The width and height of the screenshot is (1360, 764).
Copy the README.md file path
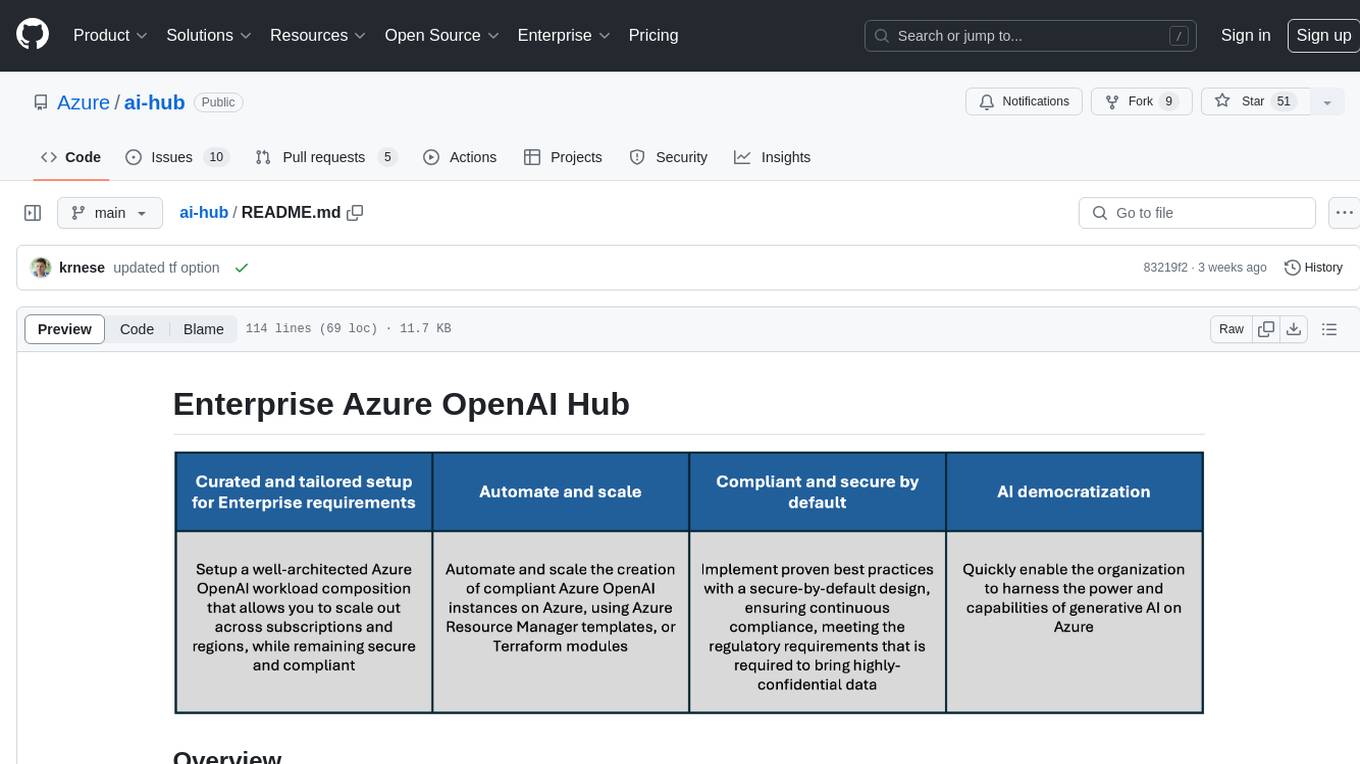click(x=354, y=213)
